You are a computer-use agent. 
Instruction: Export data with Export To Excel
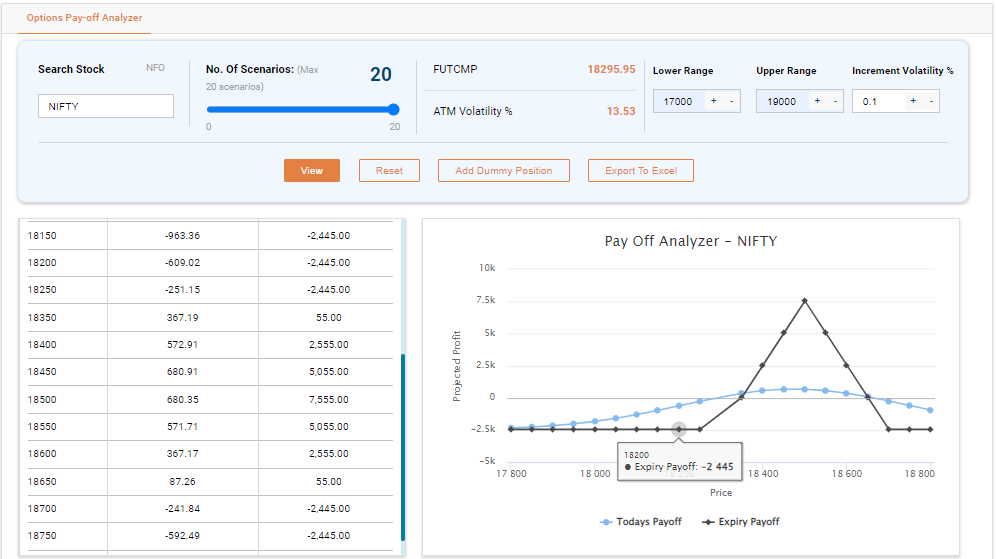click(640, 171)
